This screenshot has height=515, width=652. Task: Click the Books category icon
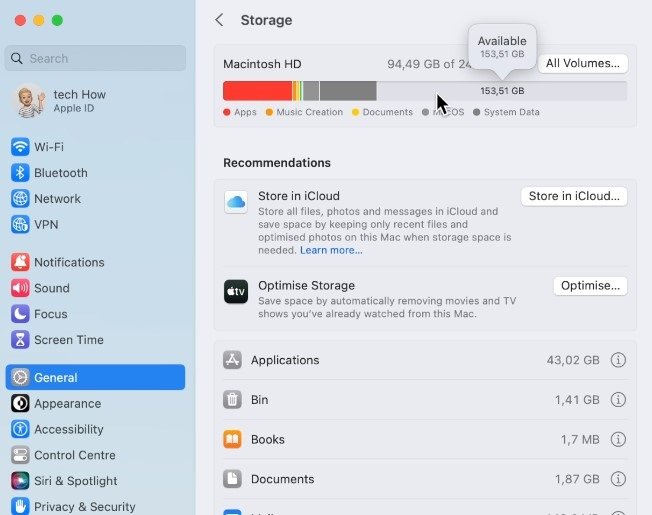[x=232, y=439]
